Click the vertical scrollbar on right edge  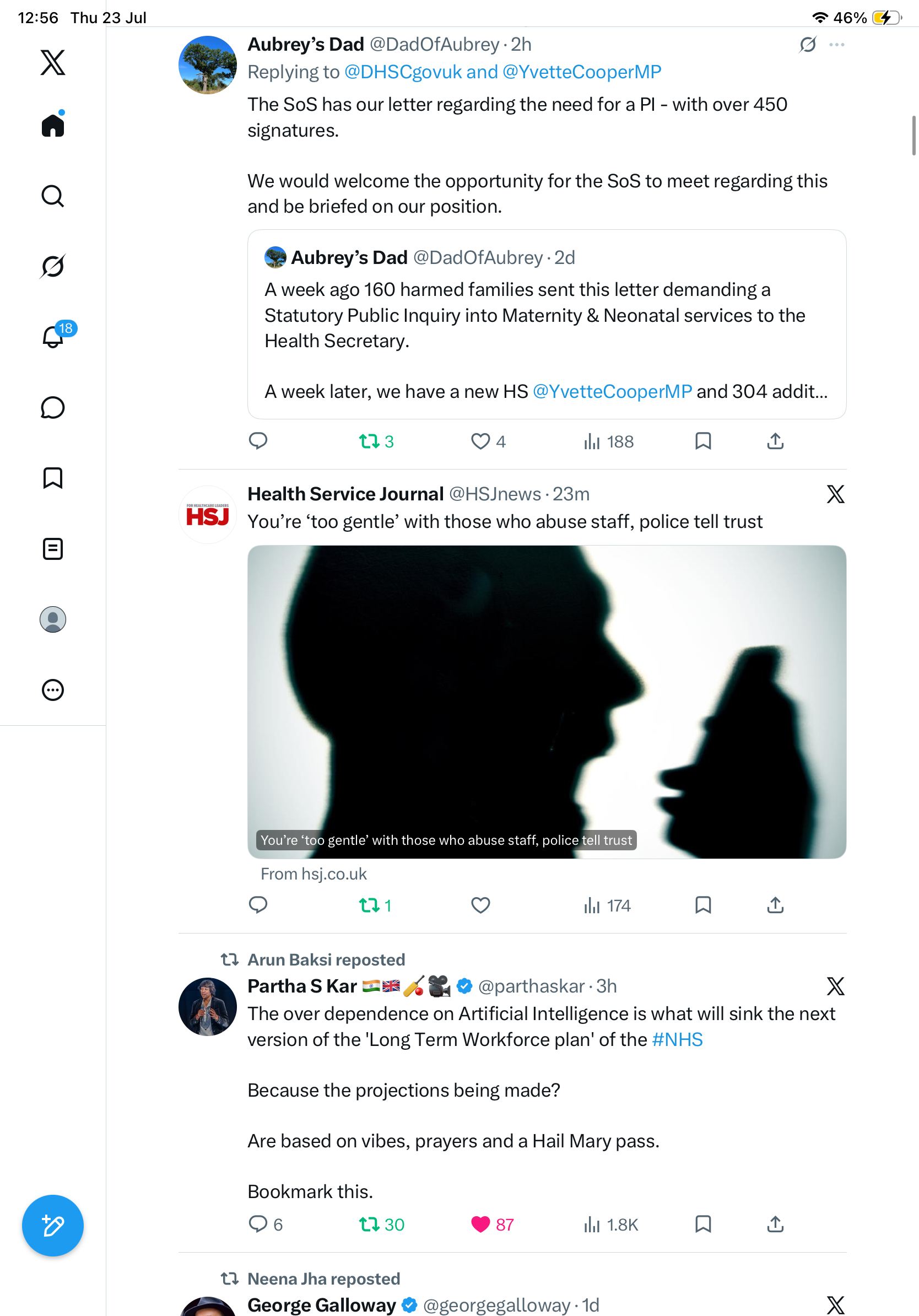914,135
